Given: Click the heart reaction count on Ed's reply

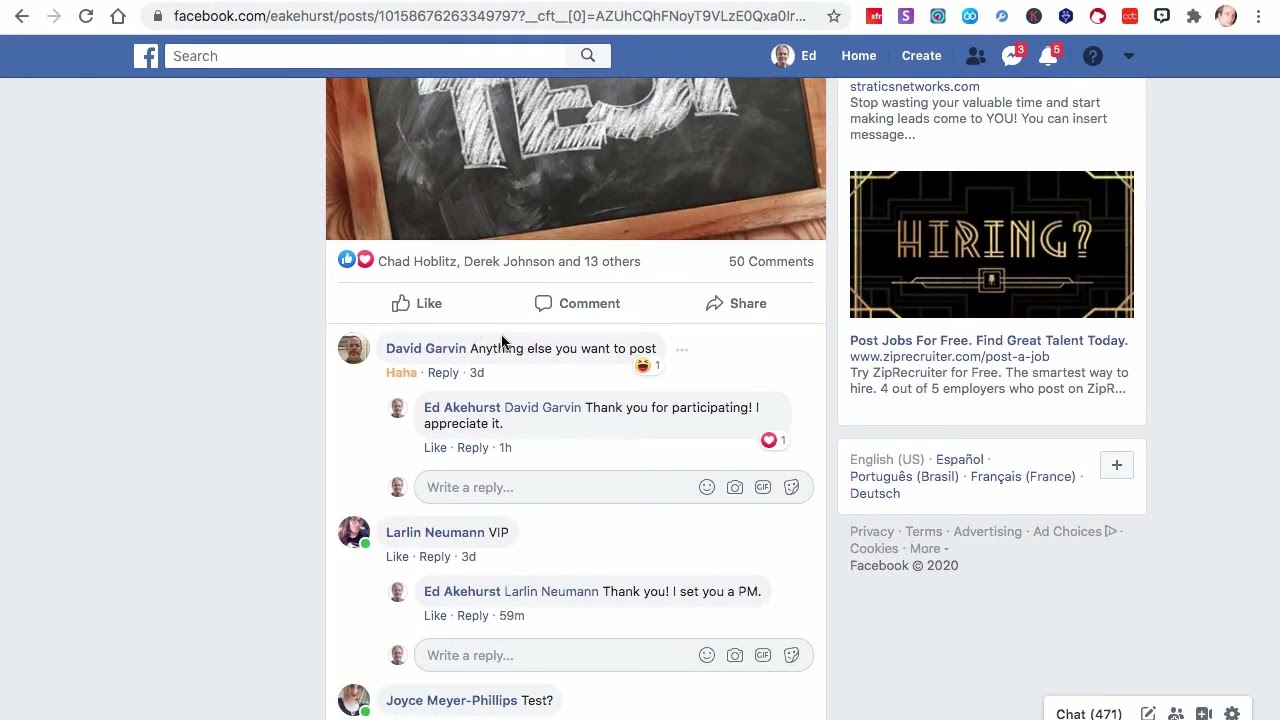Looking at the screenshot, I should [x=774, y=440].
